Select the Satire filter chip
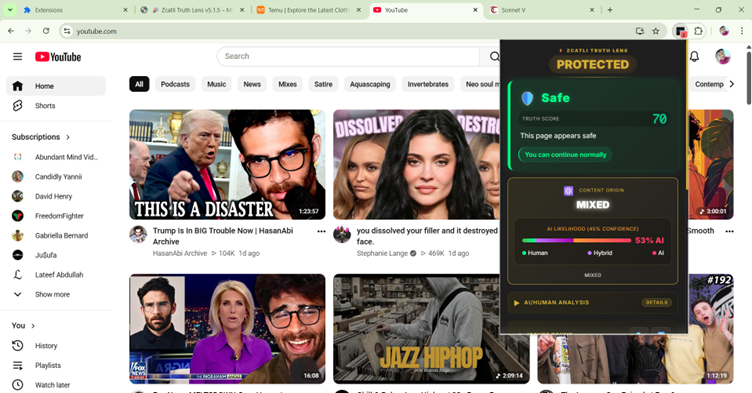752x393 pixels. [x=323, y=84]
